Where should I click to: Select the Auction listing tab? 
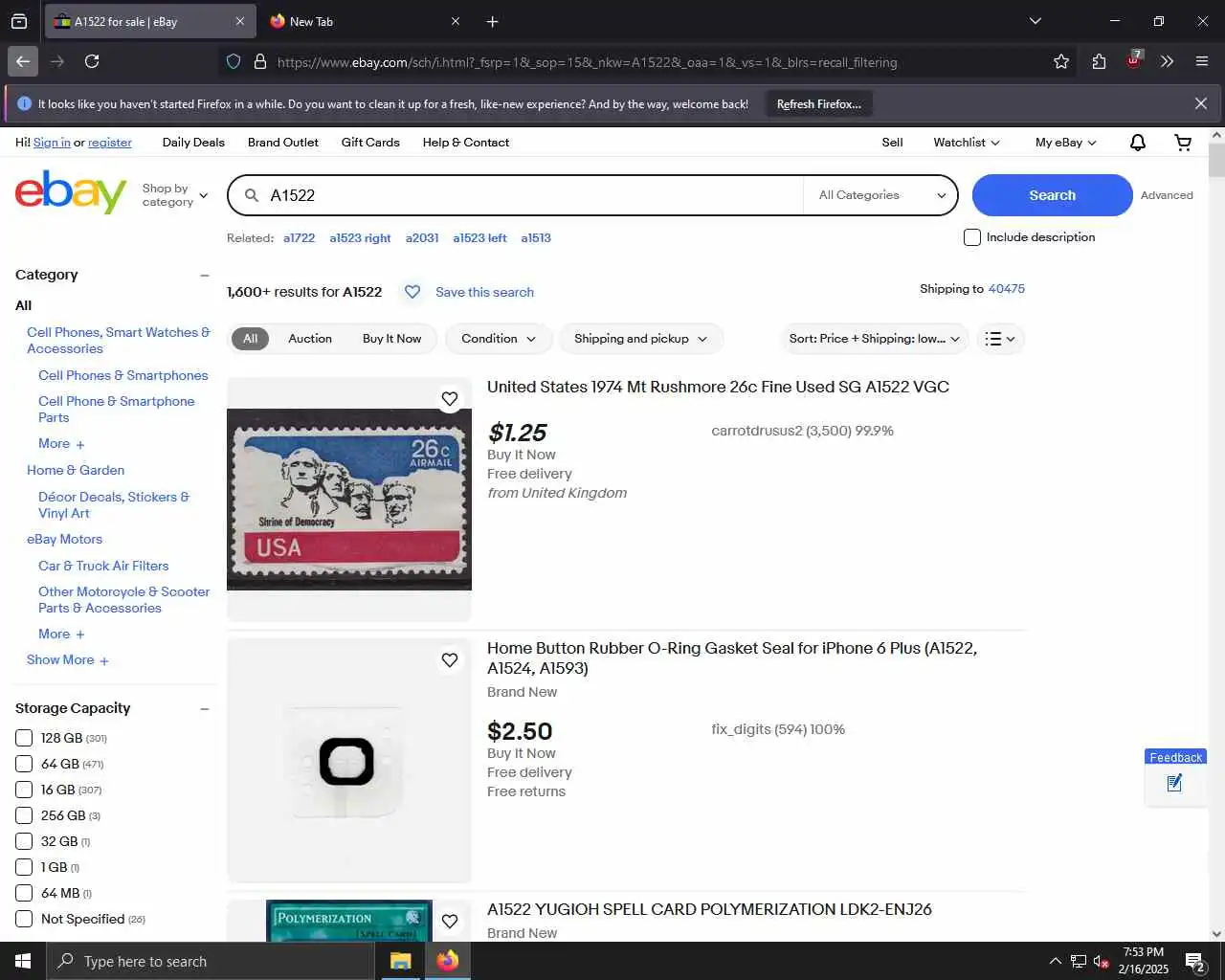pyautogui.click(x=310, y=339)
